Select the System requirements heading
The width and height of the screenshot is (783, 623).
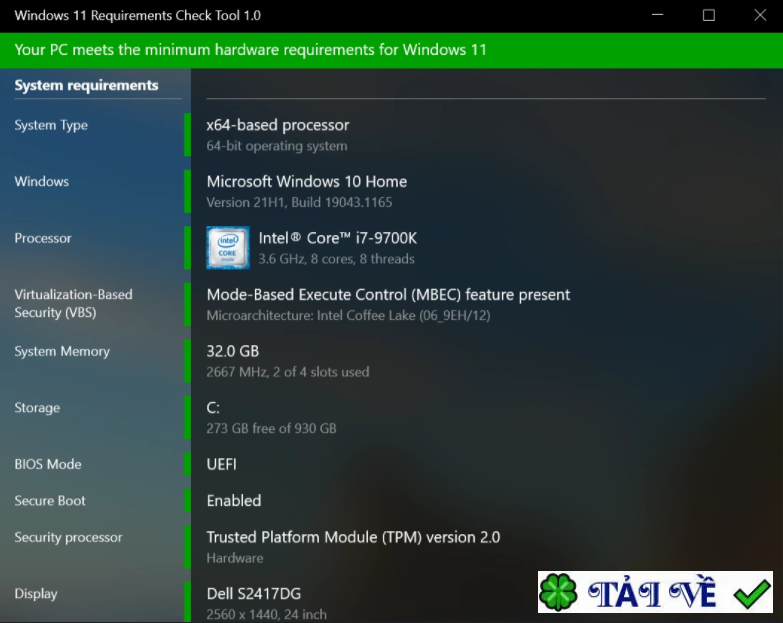pos(86,85)
